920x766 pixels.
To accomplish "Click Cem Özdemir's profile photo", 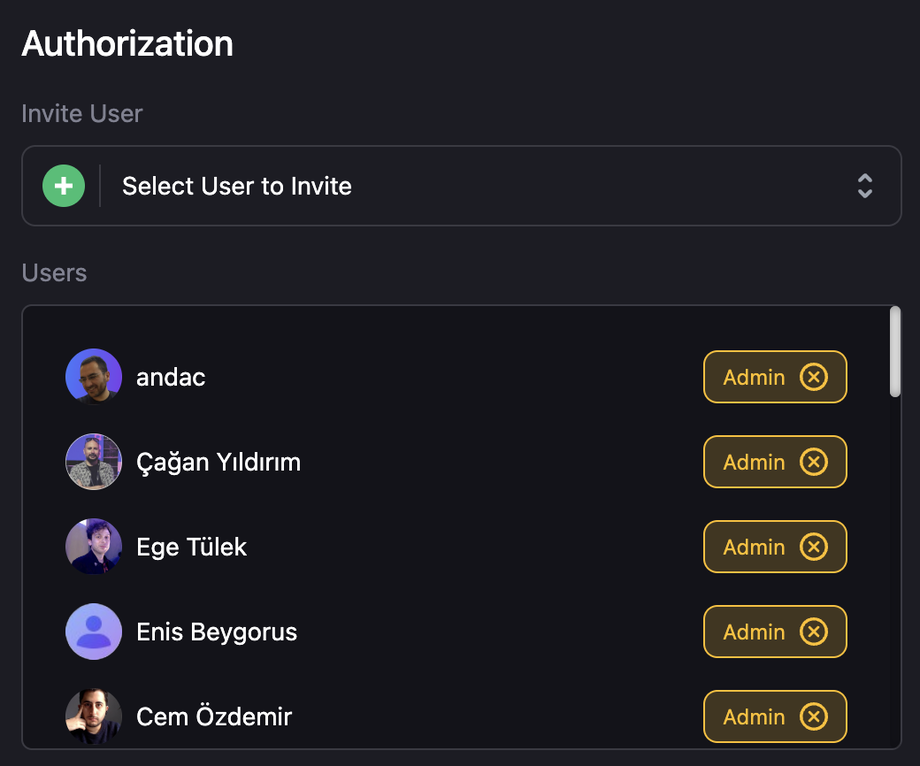I will point(94,716).
